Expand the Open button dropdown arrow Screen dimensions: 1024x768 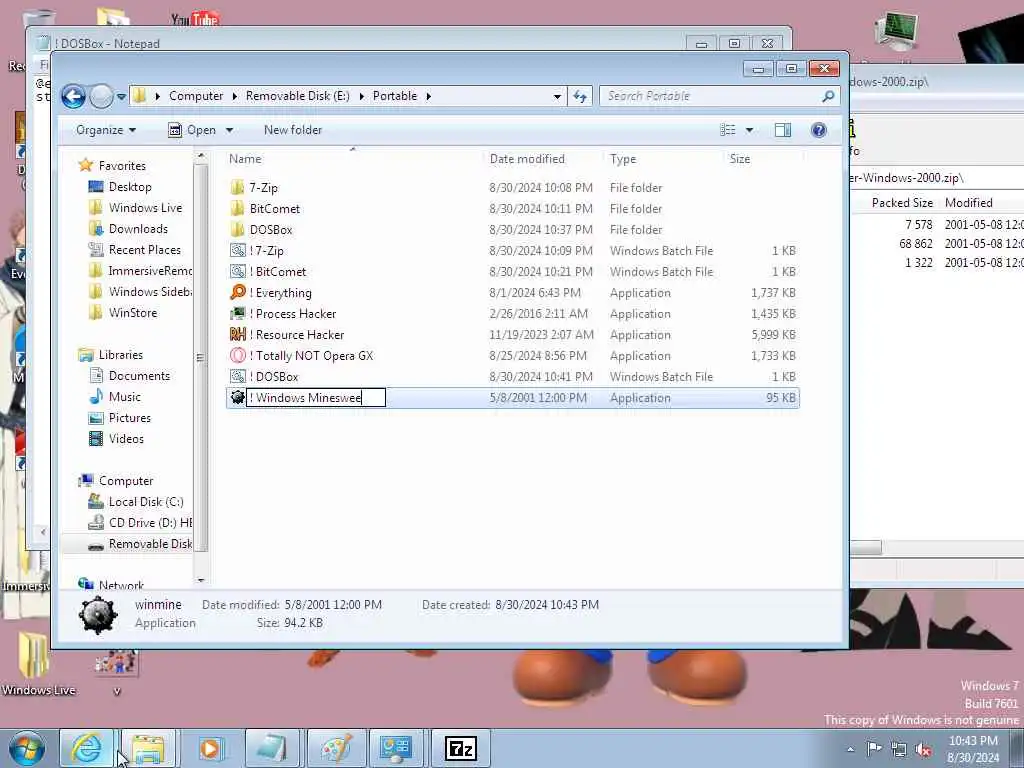[x=229, y=130]
